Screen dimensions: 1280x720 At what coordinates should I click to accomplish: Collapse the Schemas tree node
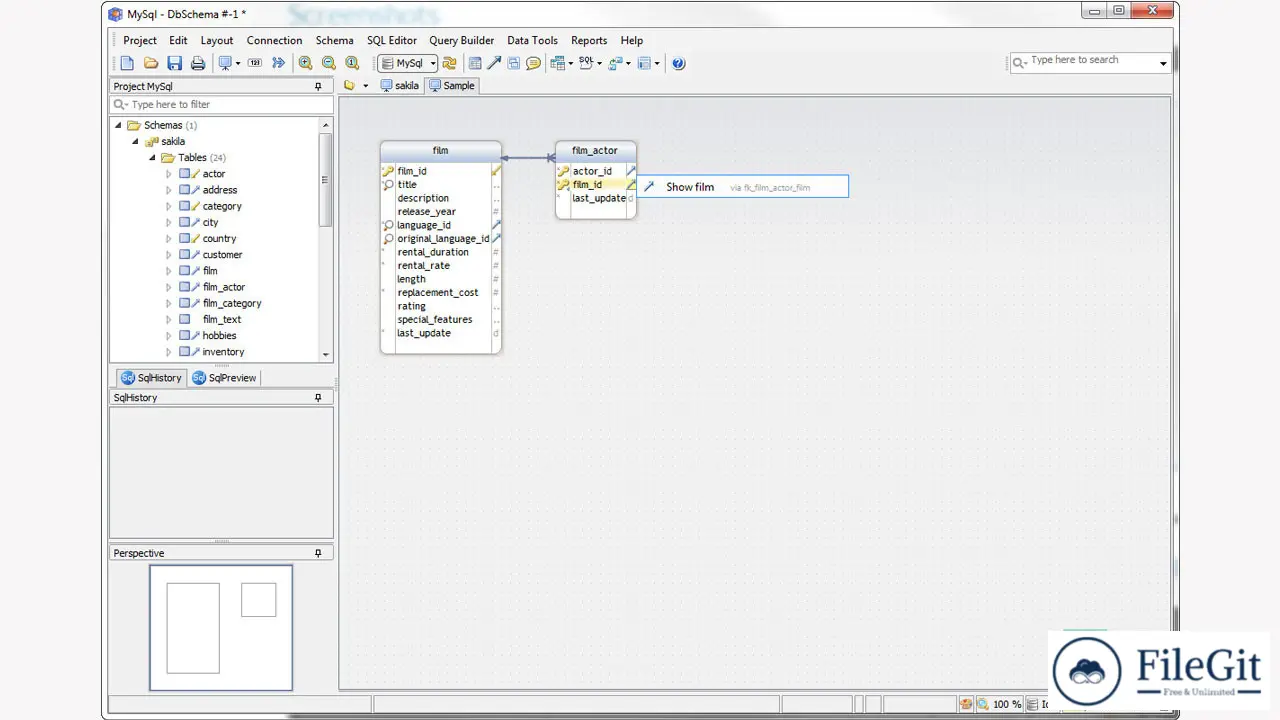click(x=119, y=125)
